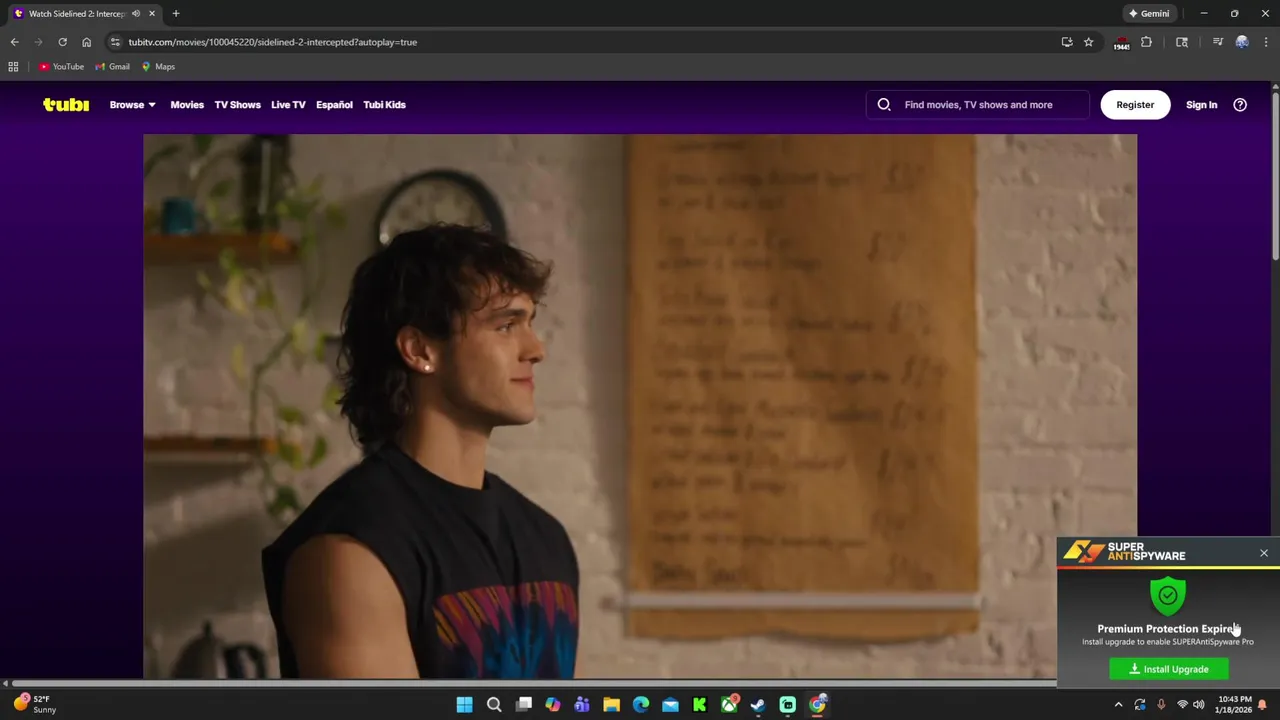Viewport: 1280px width, 720px height.
Task: Click the Find movies search field
Action: click(x=977, y=105)
